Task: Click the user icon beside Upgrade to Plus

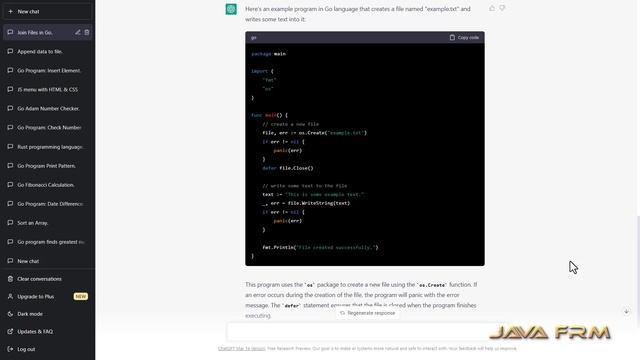Action: (x=11, y=296)
